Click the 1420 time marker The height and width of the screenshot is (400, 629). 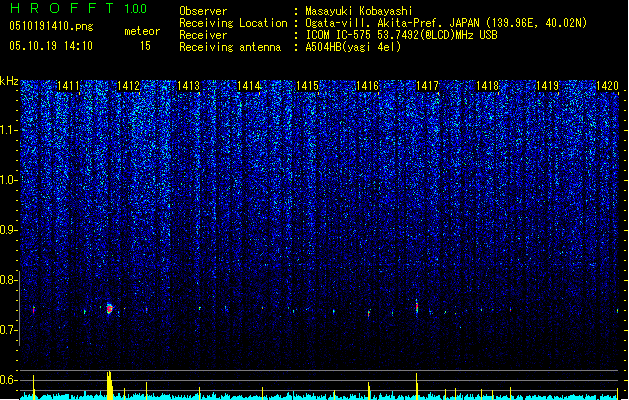point(607,86)
